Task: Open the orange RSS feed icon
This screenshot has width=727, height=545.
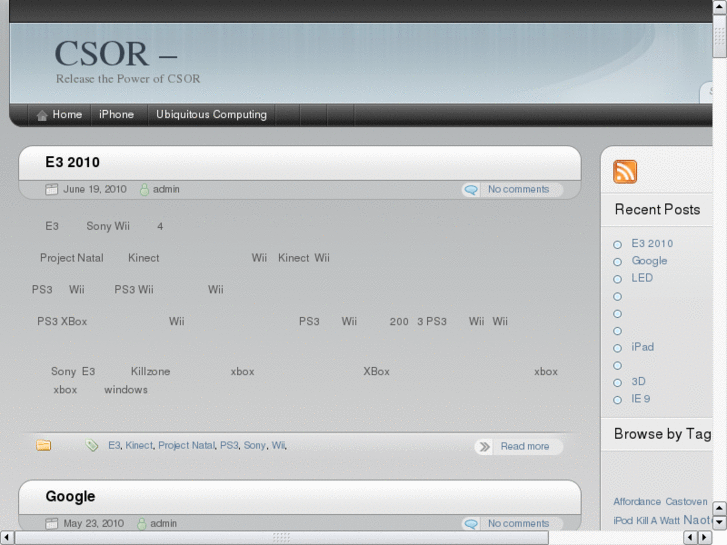Action: [625, 172]
